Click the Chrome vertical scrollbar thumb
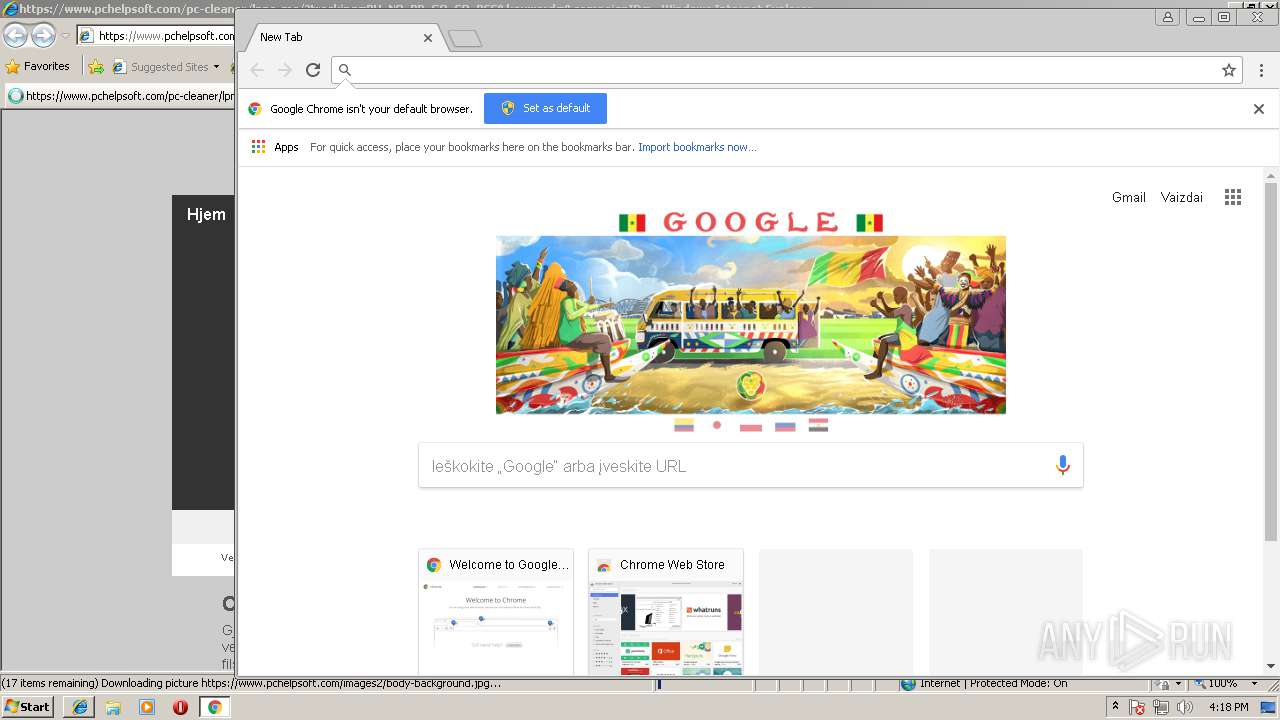 tap(1271, 362)
